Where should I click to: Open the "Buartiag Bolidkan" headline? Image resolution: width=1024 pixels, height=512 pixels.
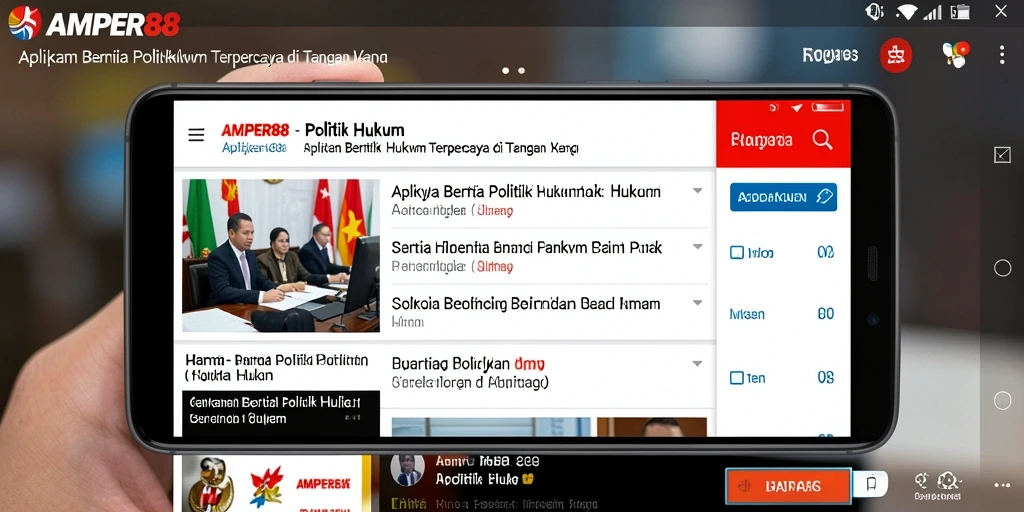point(468,364)
